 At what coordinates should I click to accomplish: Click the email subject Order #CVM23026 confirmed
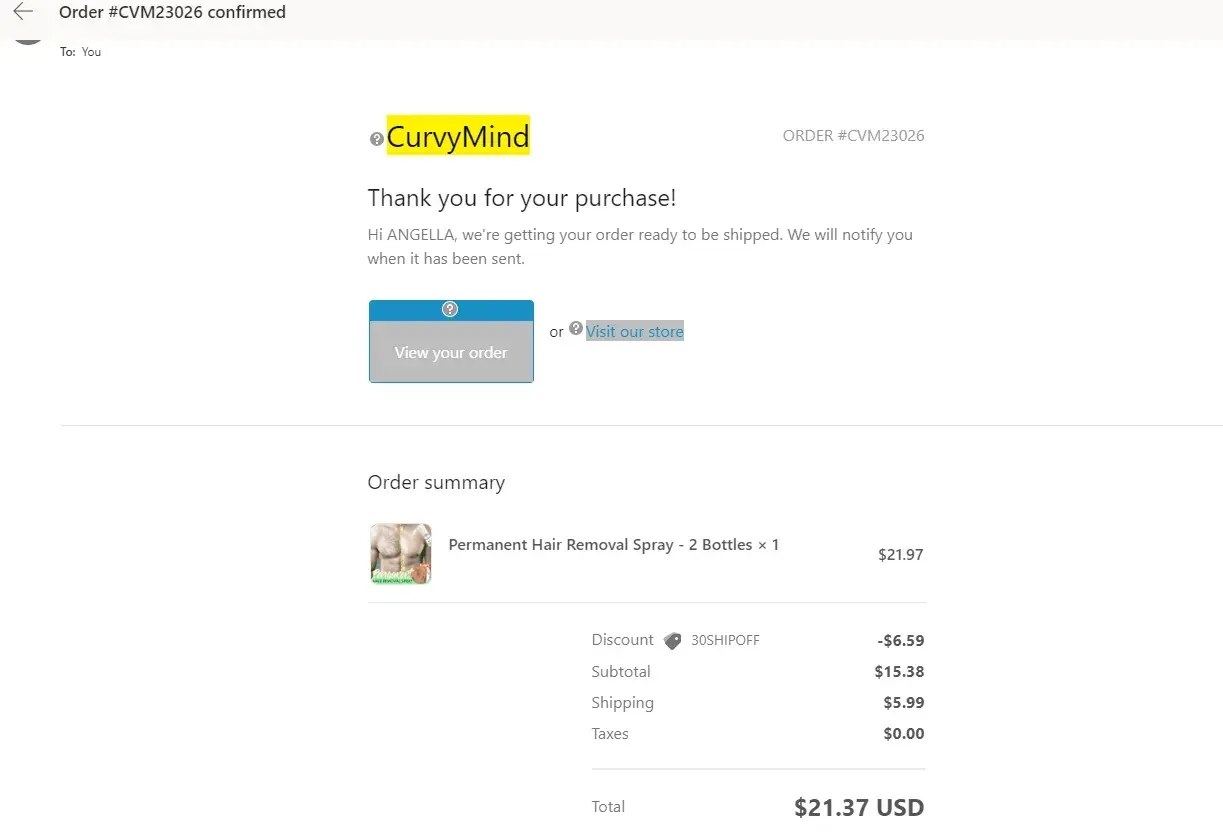(172, 13)
